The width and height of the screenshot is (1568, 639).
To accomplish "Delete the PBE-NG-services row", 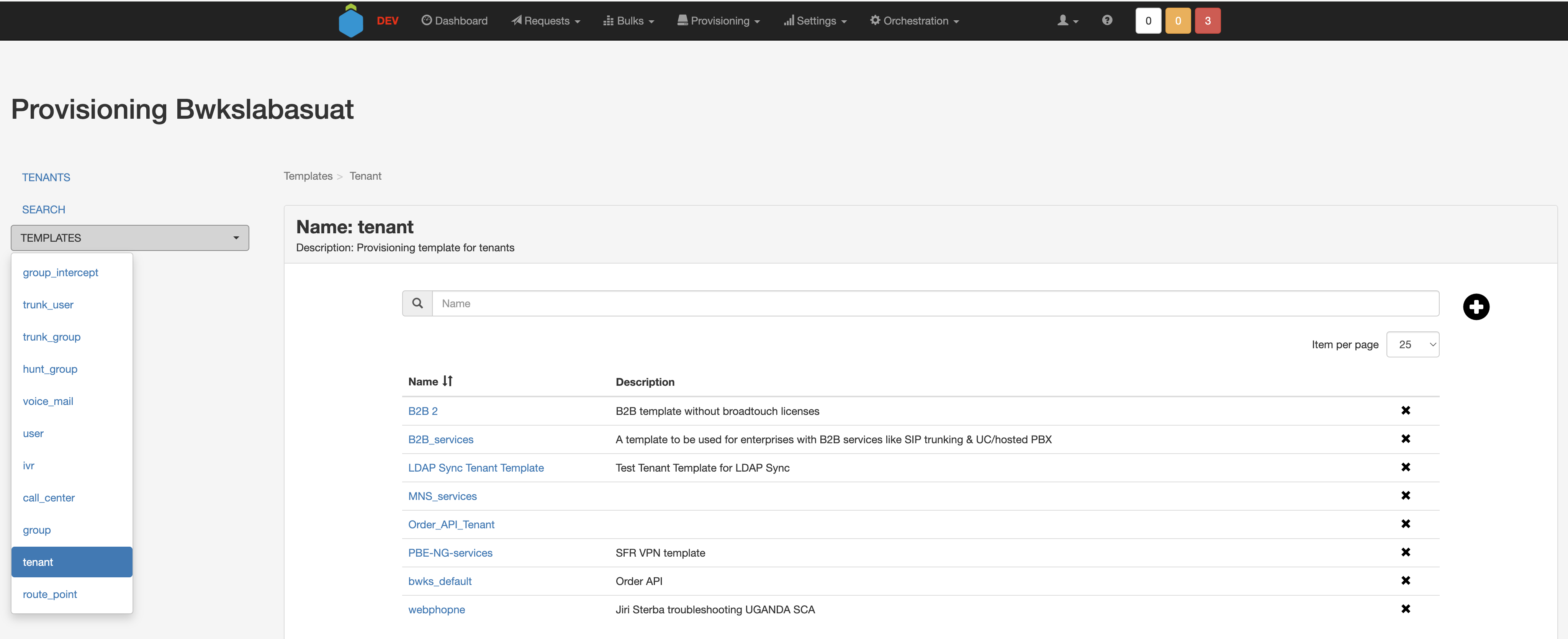I will click(x=1406, y=552).
